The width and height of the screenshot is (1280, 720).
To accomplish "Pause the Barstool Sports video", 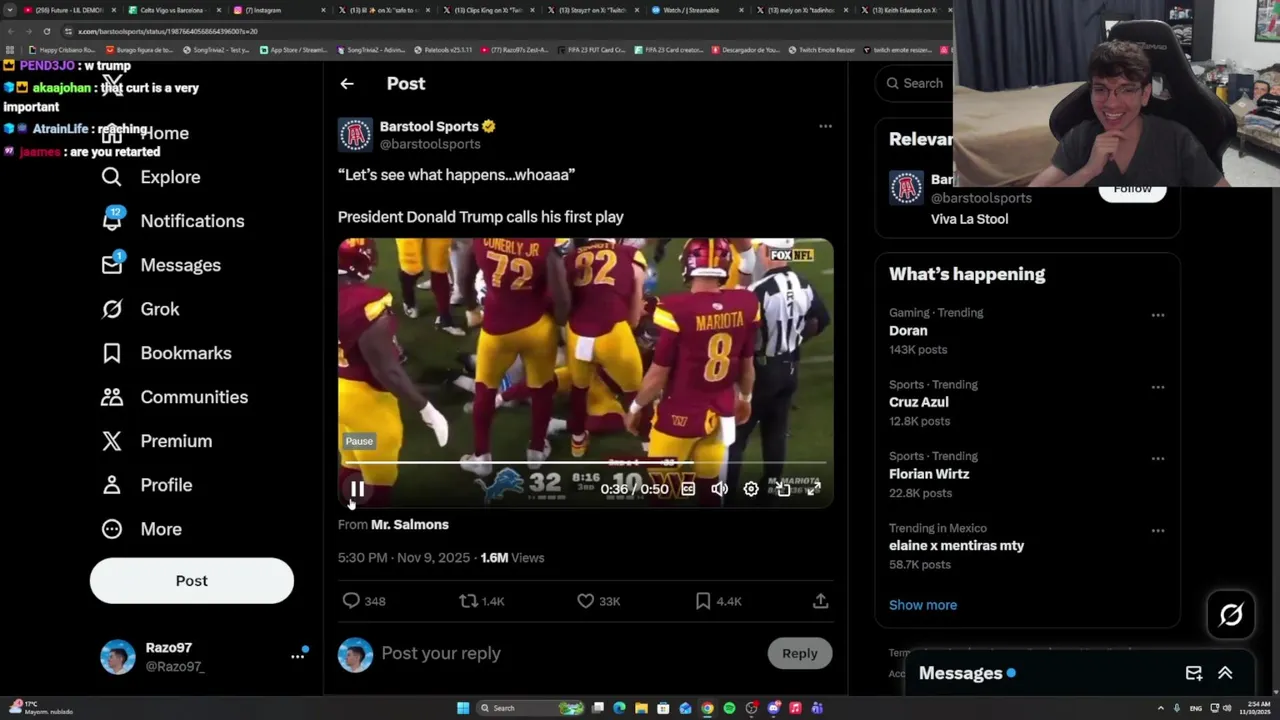I will coord(357,489).
